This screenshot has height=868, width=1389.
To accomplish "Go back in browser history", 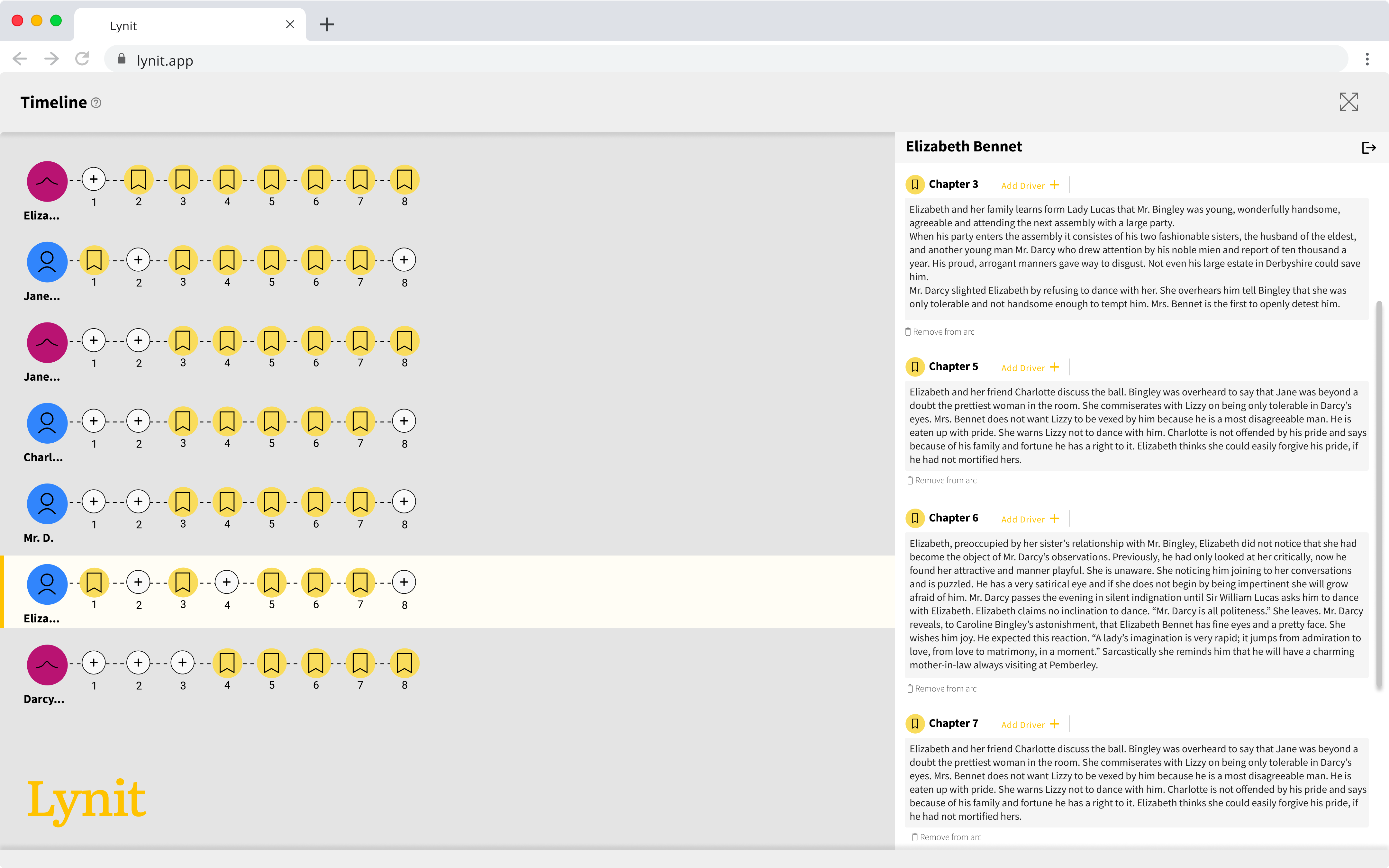I will pos(20,59).
